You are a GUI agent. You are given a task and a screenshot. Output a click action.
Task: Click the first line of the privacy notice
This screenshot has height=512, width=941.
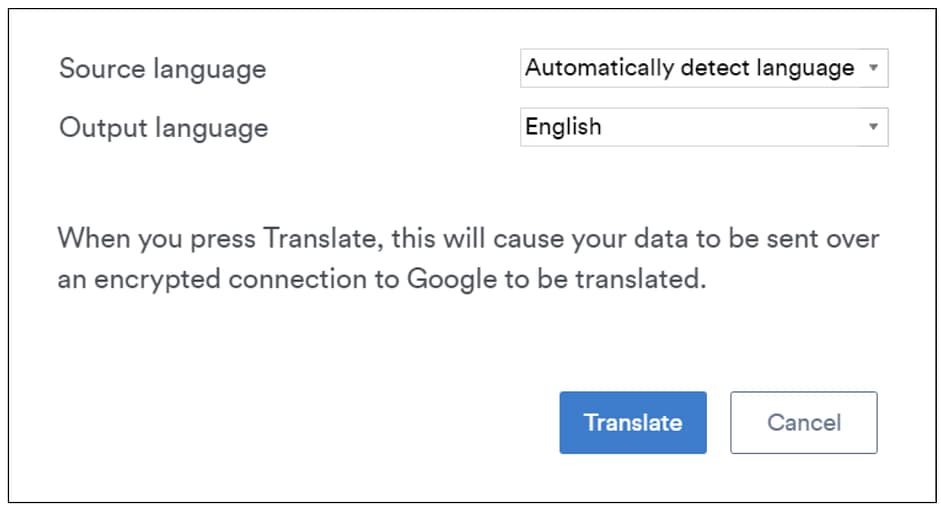[x=467, y=240]
